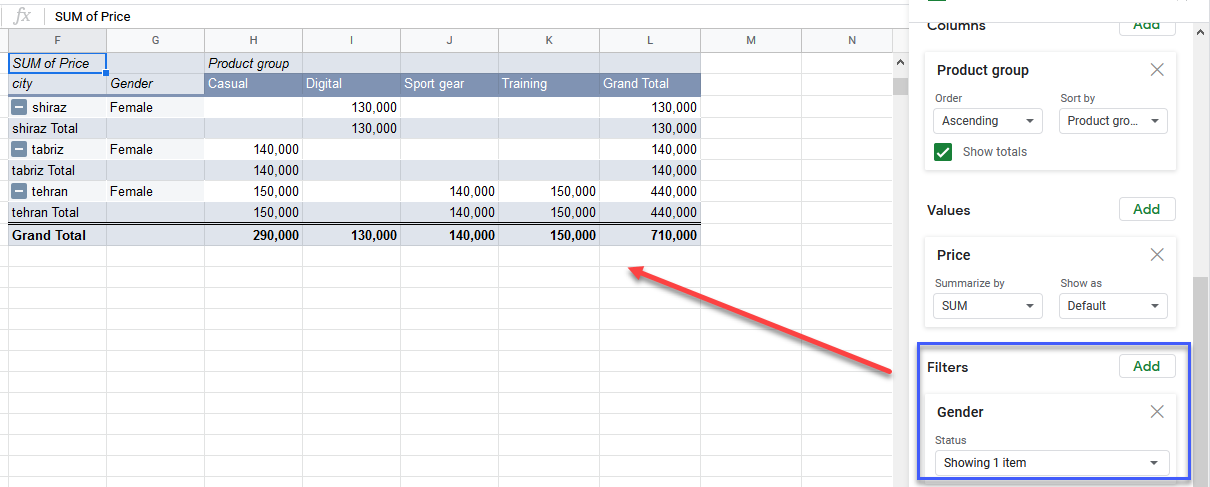Remove the Gender filter

[x=1157, y=412]
